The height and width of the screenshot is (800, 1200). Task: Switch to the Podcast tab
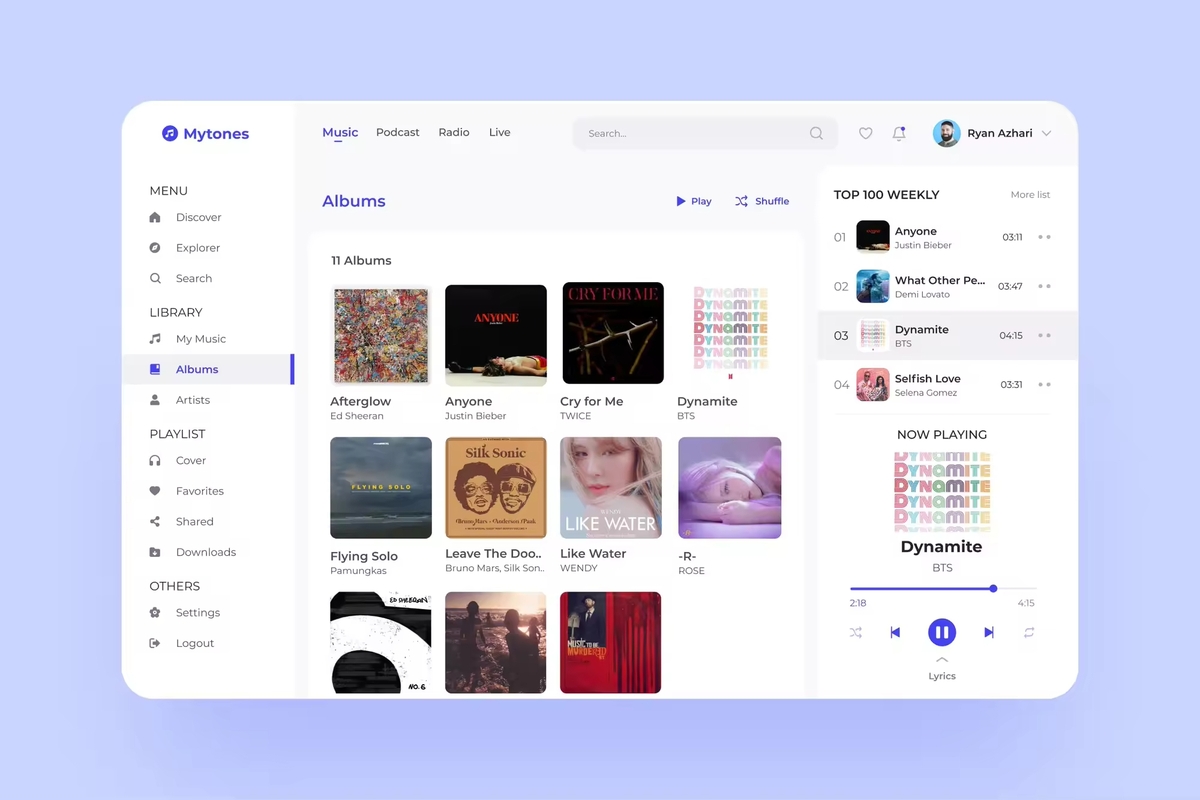[398, 132]
